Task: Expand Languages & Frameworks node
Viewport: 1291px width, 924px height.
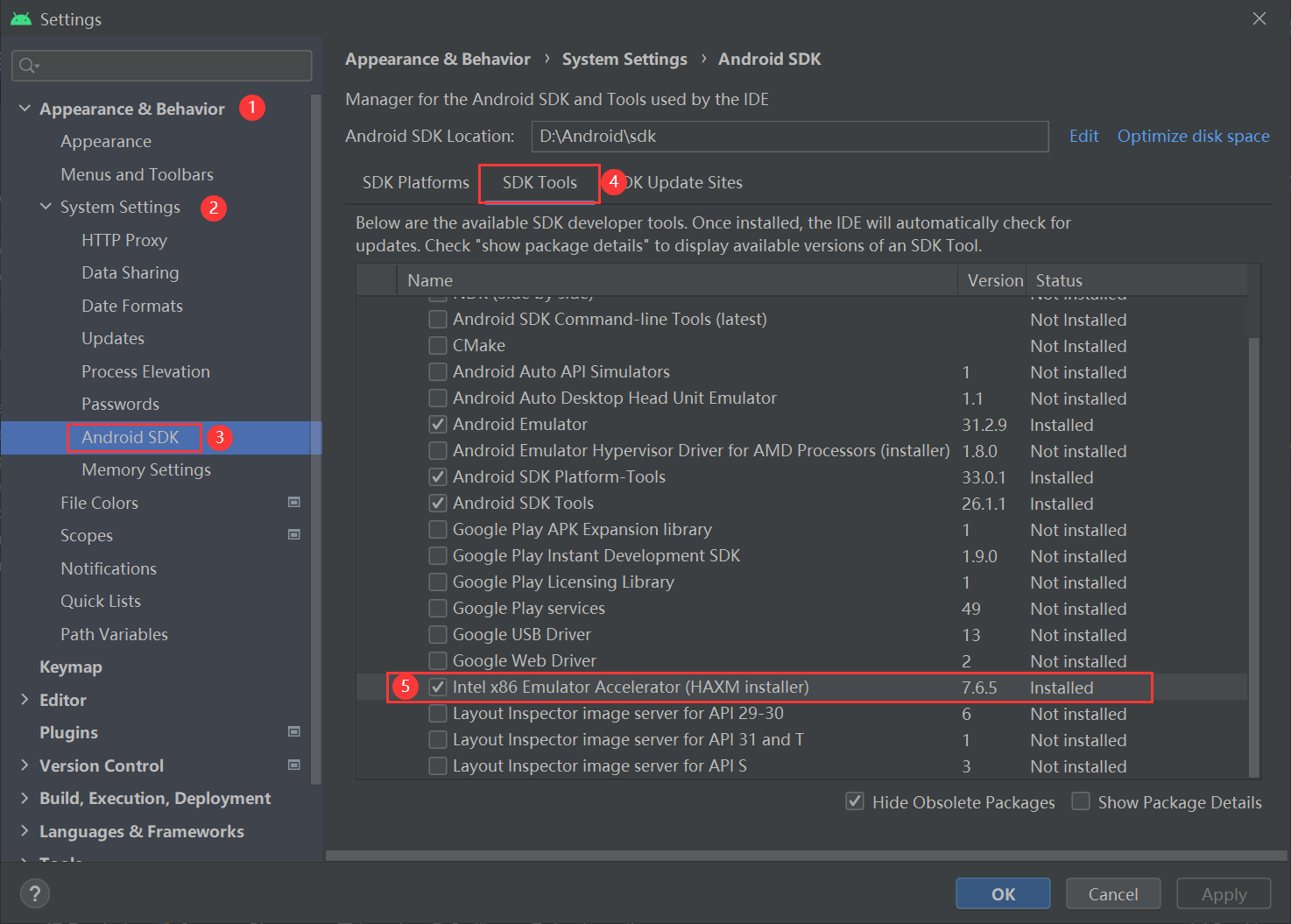Action: [25, 830]
